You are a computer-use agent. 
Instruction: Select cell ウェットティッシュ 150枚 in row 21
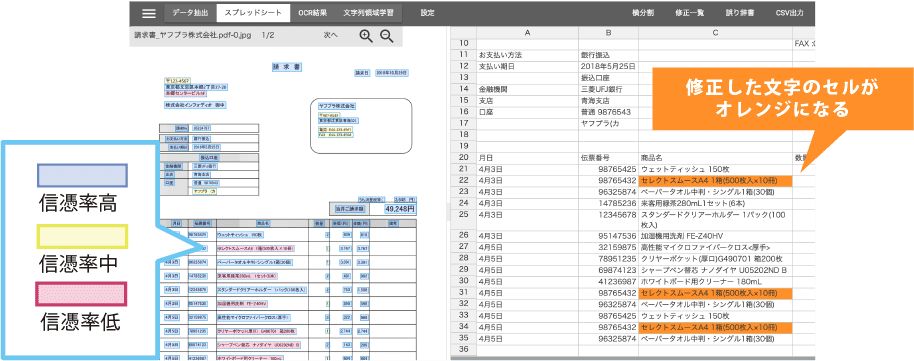[x=715, y=169]
